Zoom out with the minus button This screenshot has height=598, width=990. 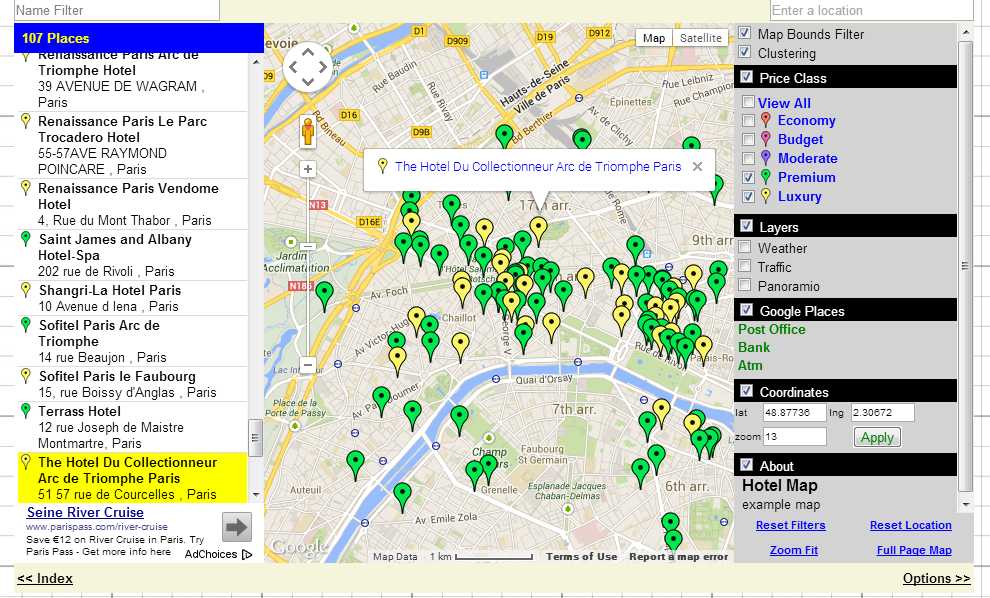coord(307,365)
